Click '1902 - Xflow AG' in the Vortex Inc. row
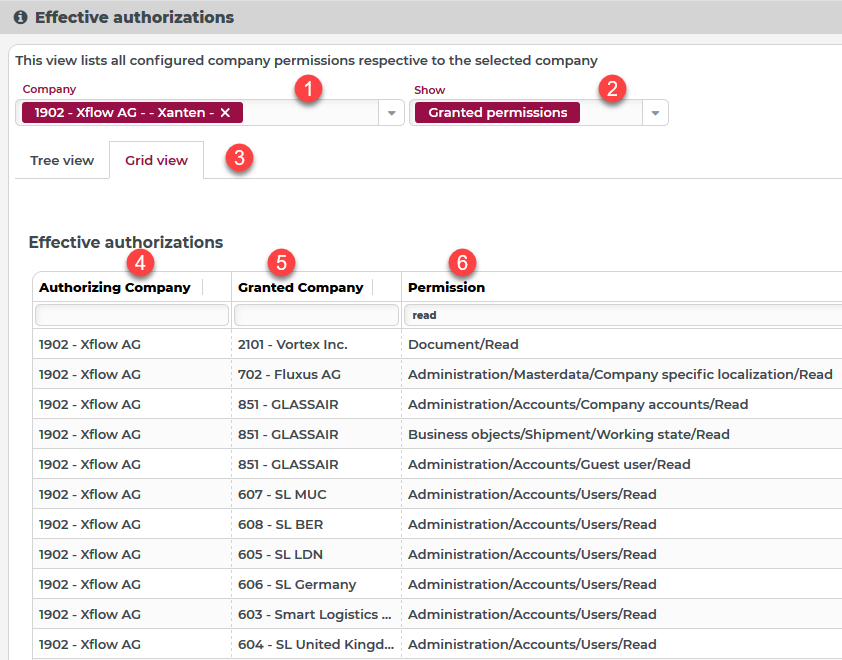The image size is (842, 660). (90, 344)
